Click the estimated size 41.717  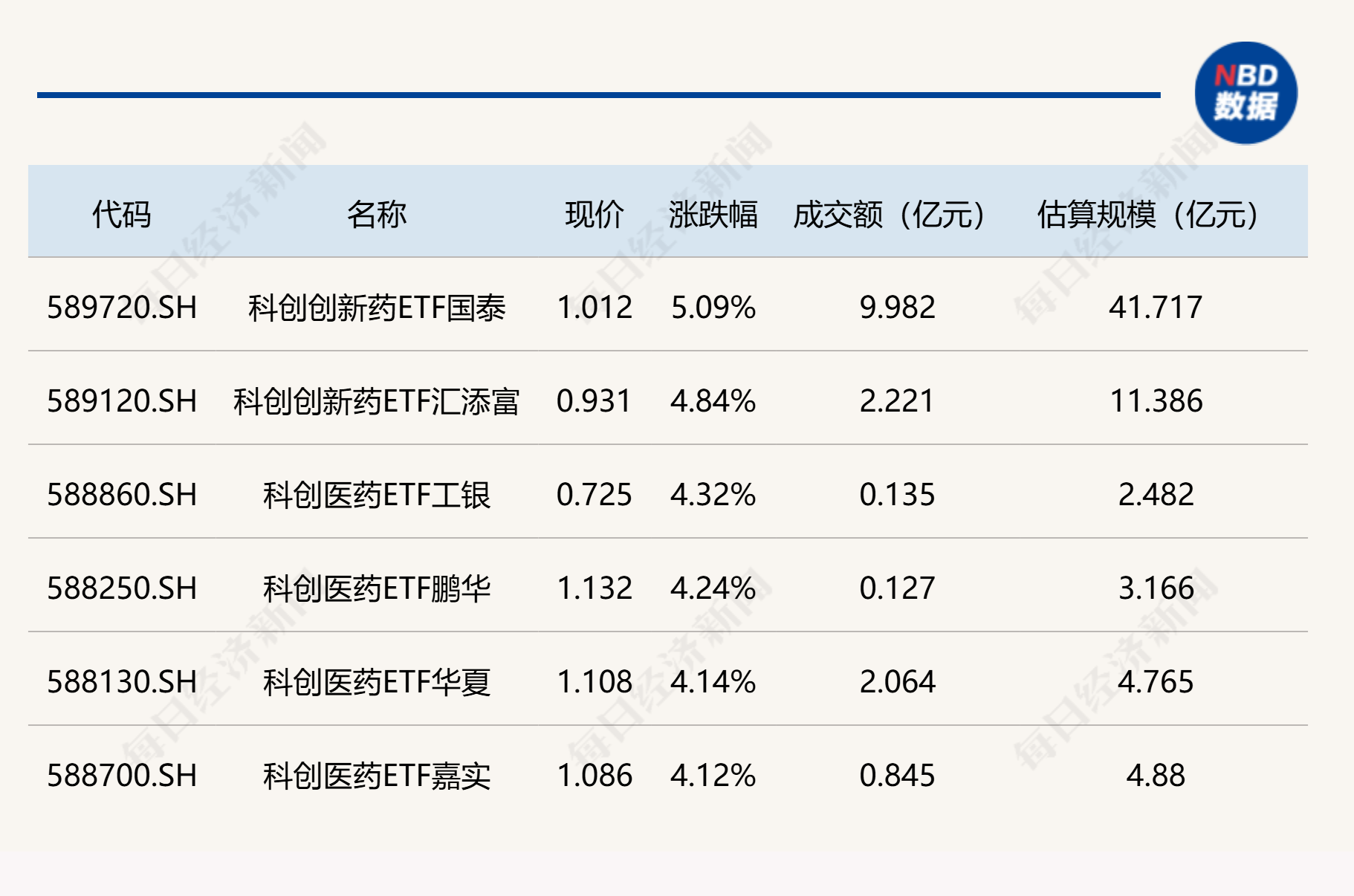[x=1156, y=308]
